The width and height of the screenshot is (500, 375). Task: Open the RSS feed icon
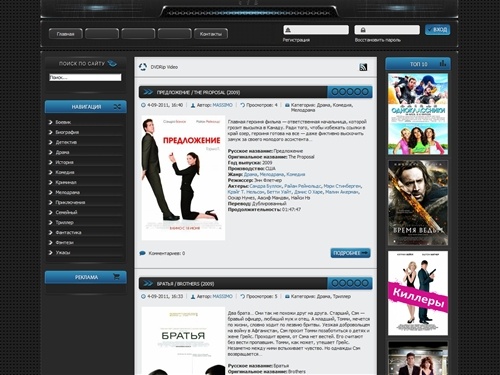(363, 67)
